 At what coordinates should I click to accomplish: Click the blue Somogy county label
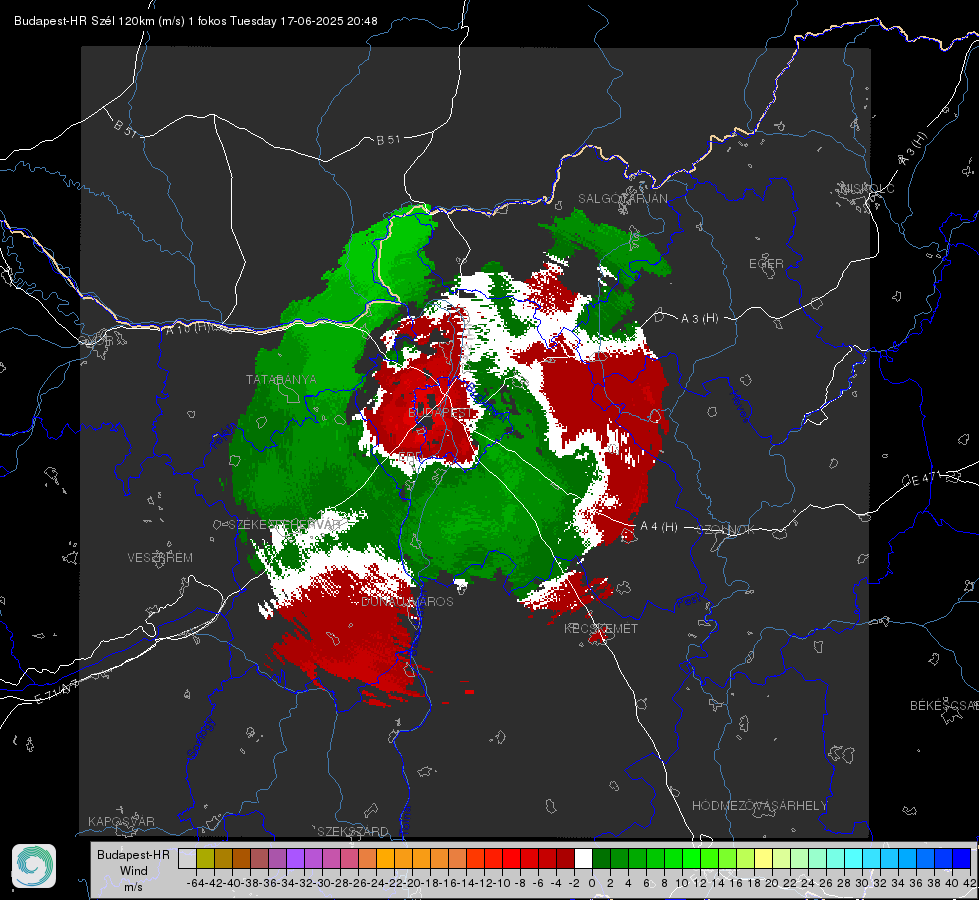pos(200,738)
